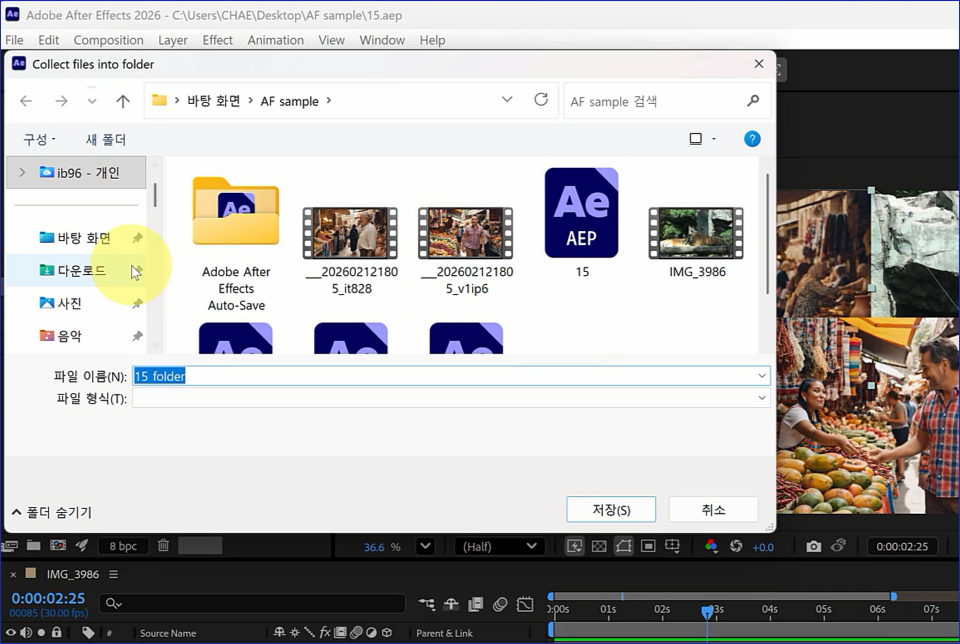Open the 15 AEP project file icon
The height and width of the screenshot is (644, 960).
[581, 213]
